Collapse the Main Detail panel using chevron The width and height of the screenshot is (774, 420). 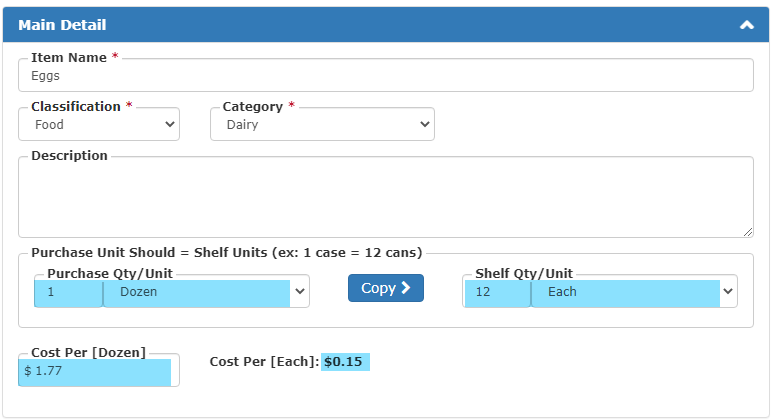(x=746, y=25)
